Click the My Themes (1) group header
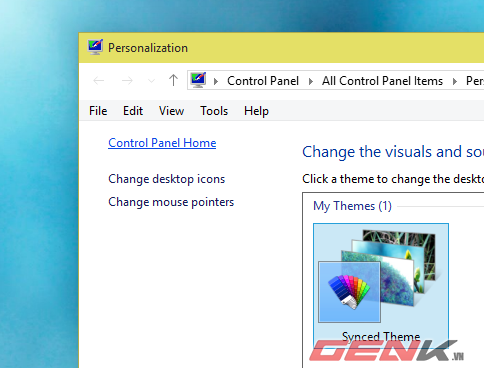This screenshot has width=484, height=368. [352, 206]
